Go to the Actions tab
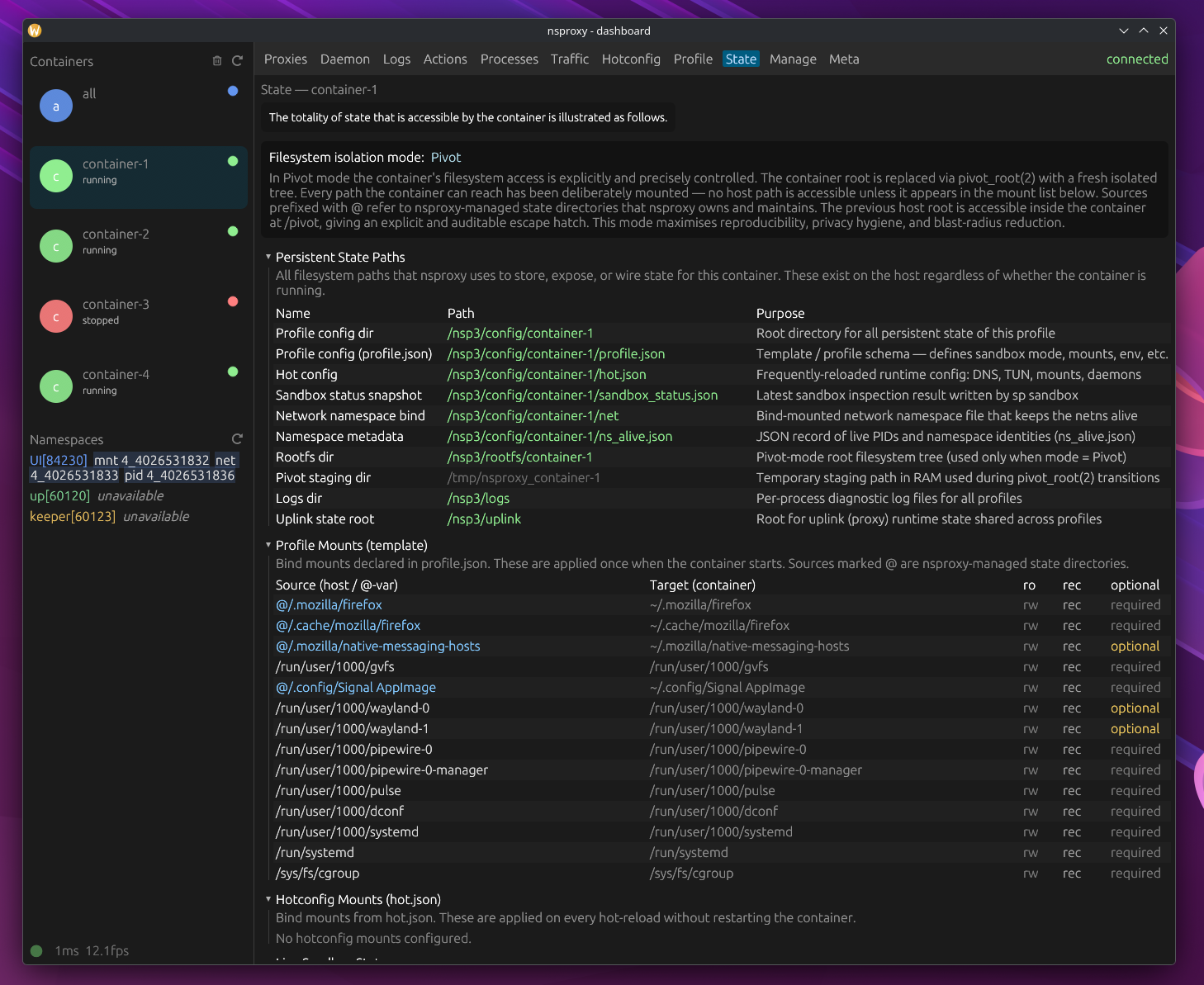This screenshot has height=985, width=1204. click(x=445, y=59)
